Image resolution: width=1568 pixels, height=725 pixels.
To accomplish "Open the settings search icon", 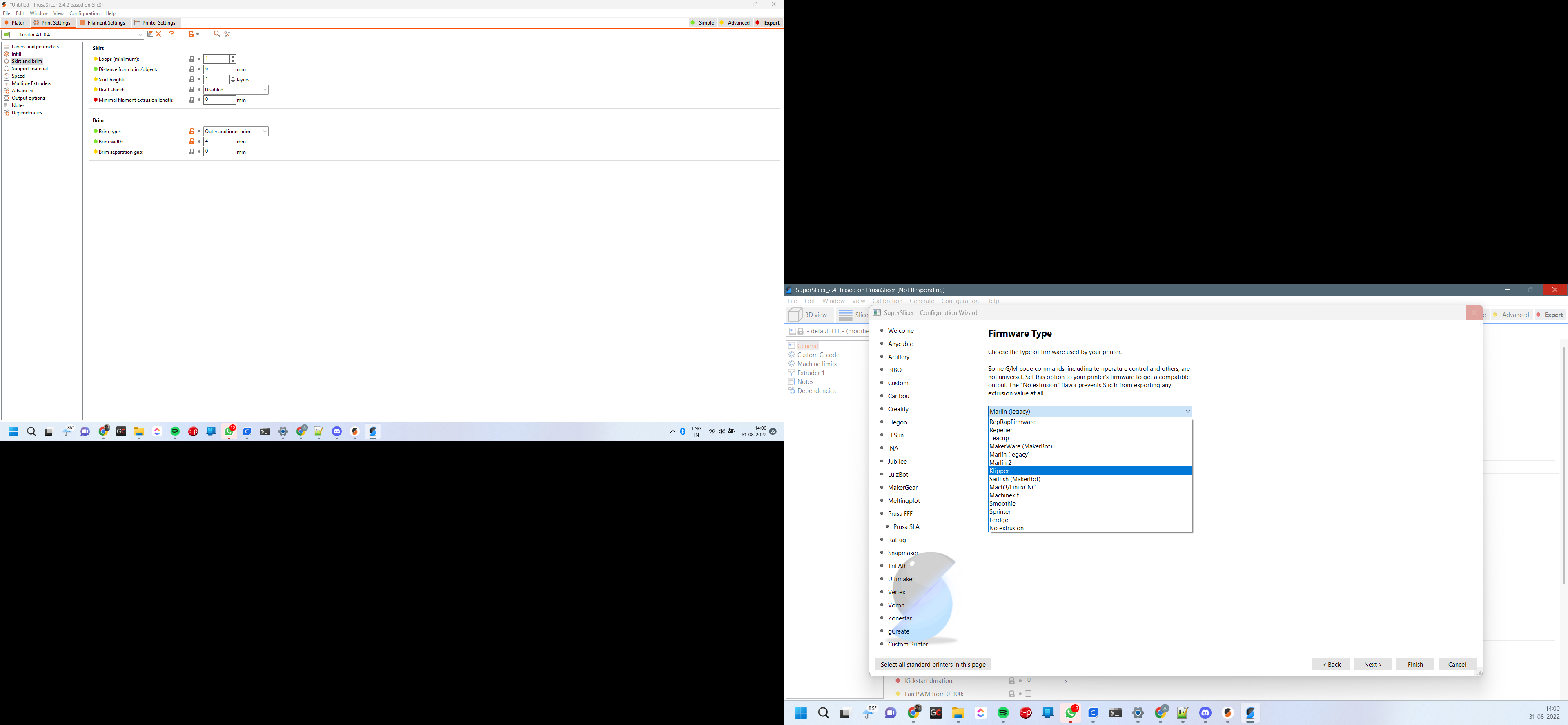I will tap(217, 34).
